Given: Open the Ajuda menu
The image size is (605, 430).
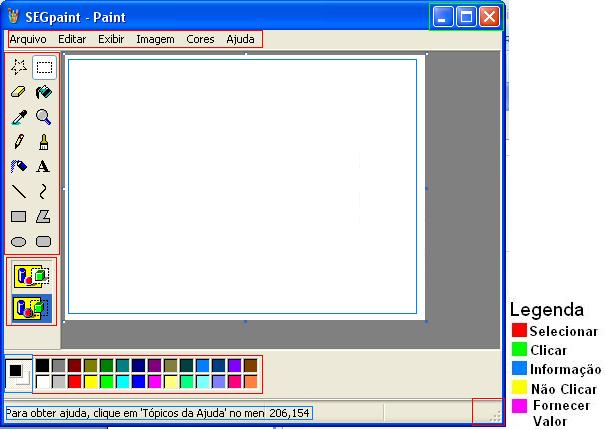Looking at the screenshot, I should [240, 39].
